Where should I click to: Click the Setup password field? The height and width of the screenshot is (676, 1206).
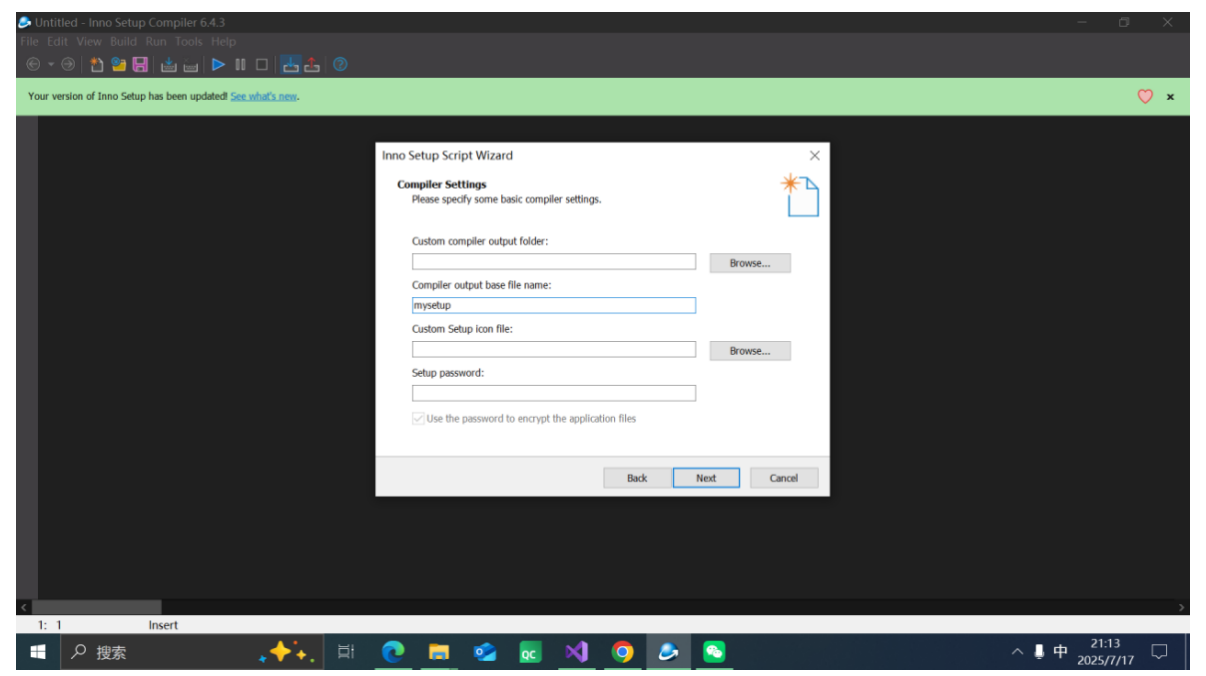coord(554,393)
